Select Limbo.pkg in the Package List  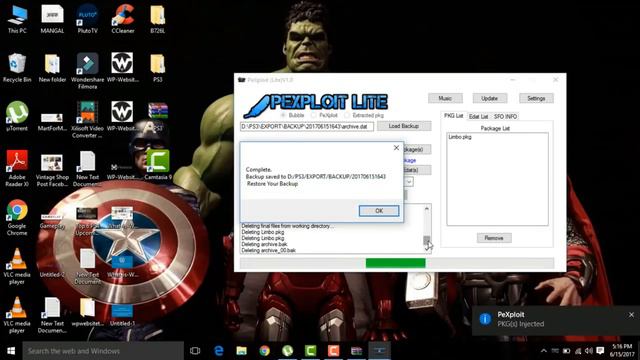(x=460, y=137)
